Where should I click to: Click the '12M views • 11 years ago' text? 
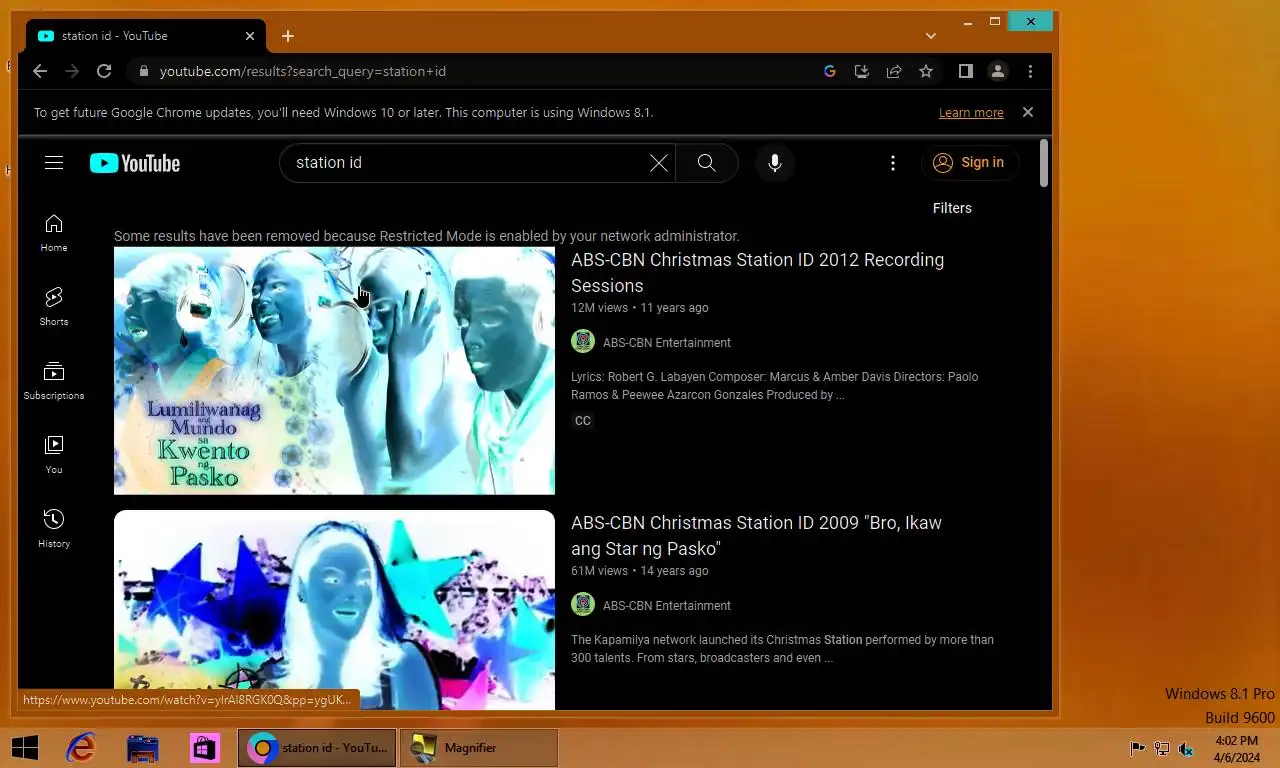point(640,308)
